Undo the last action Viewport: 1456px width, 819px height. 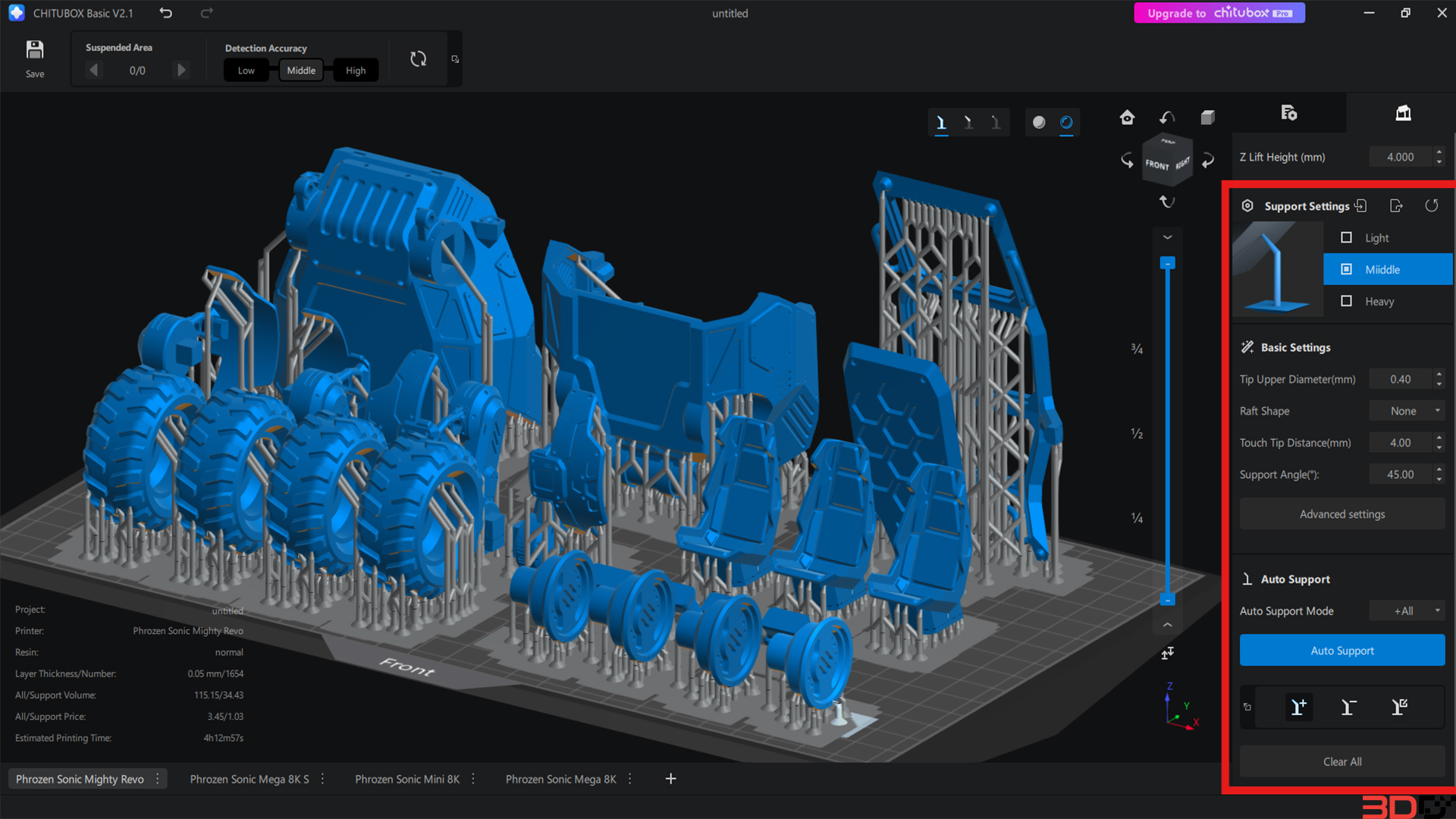[166, 13]
